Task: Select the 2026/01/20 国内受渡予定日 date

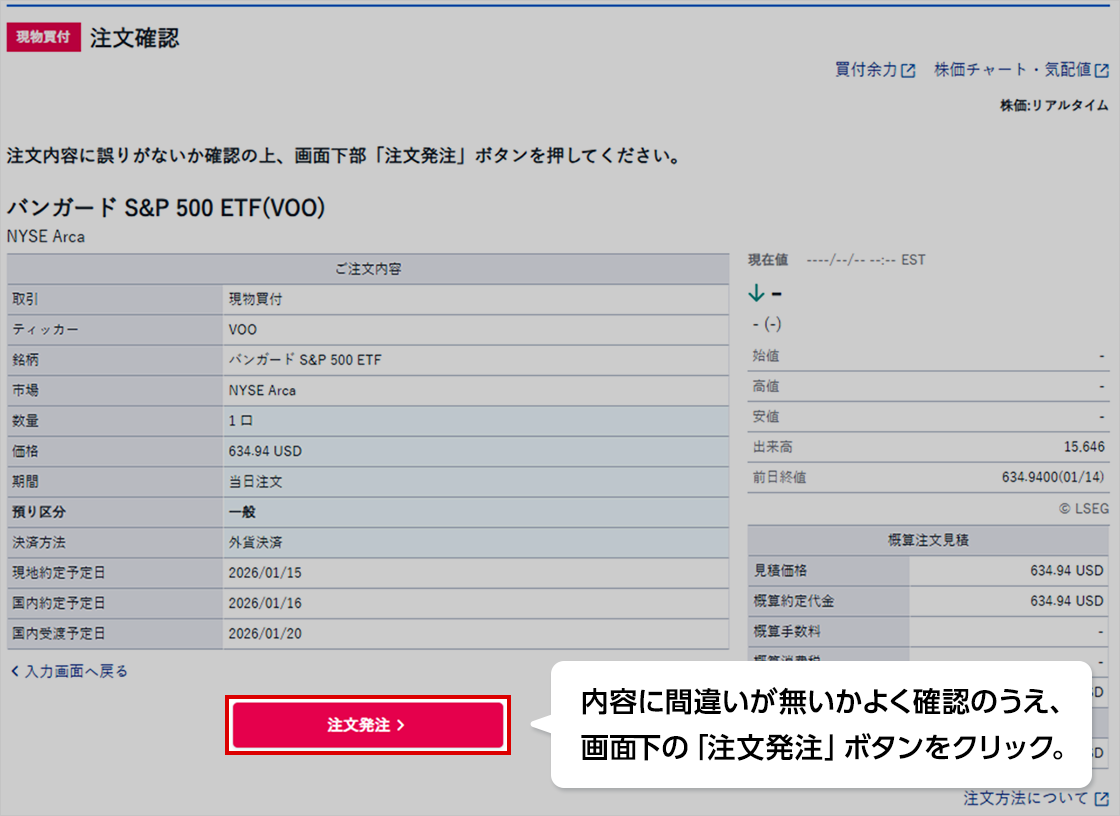Action: tap(265, 634)
